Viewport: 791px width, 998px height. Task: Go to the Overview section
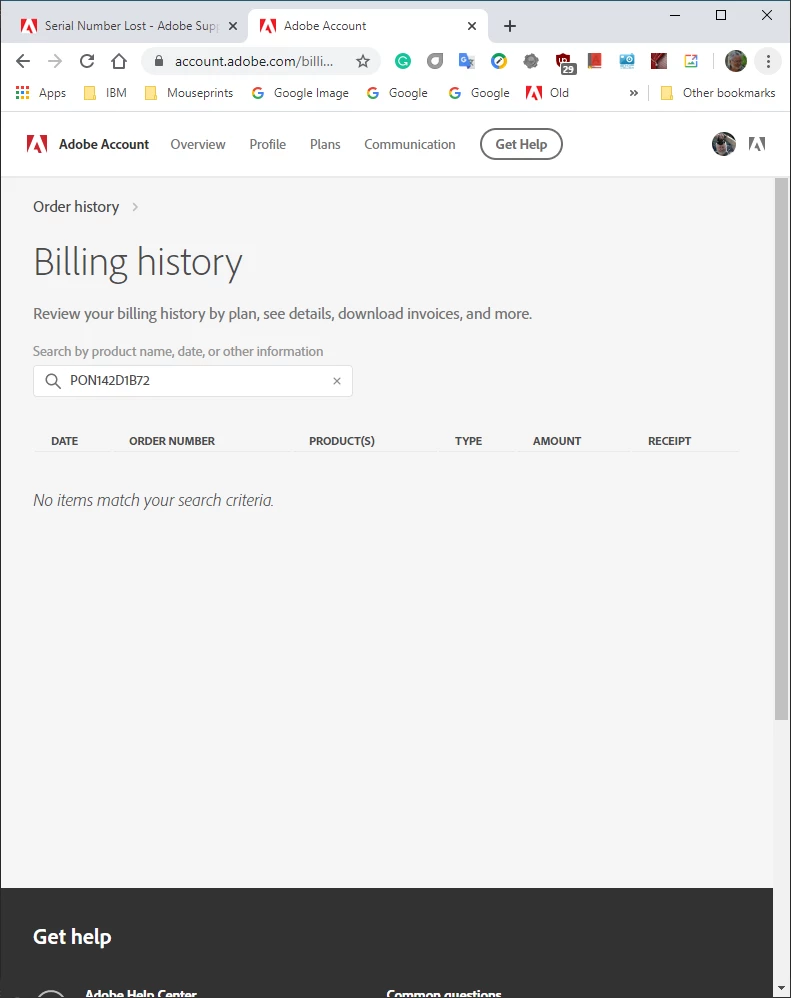tap(198, 144)
